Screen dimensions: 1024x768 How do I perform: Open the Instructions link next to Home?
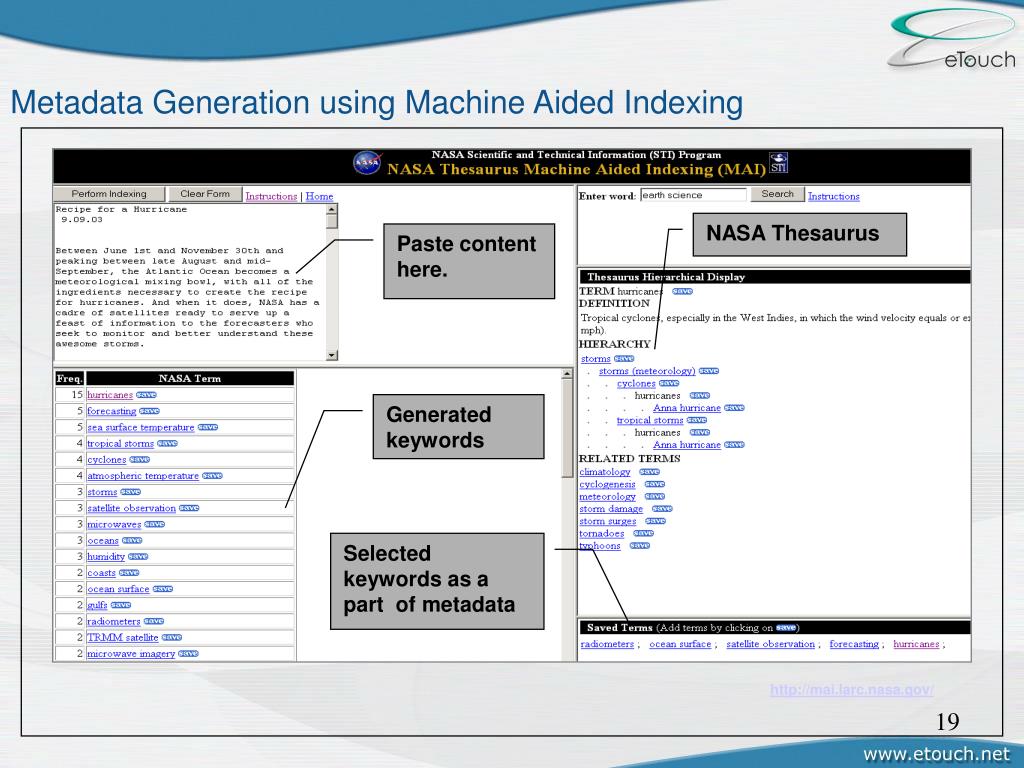271,196
